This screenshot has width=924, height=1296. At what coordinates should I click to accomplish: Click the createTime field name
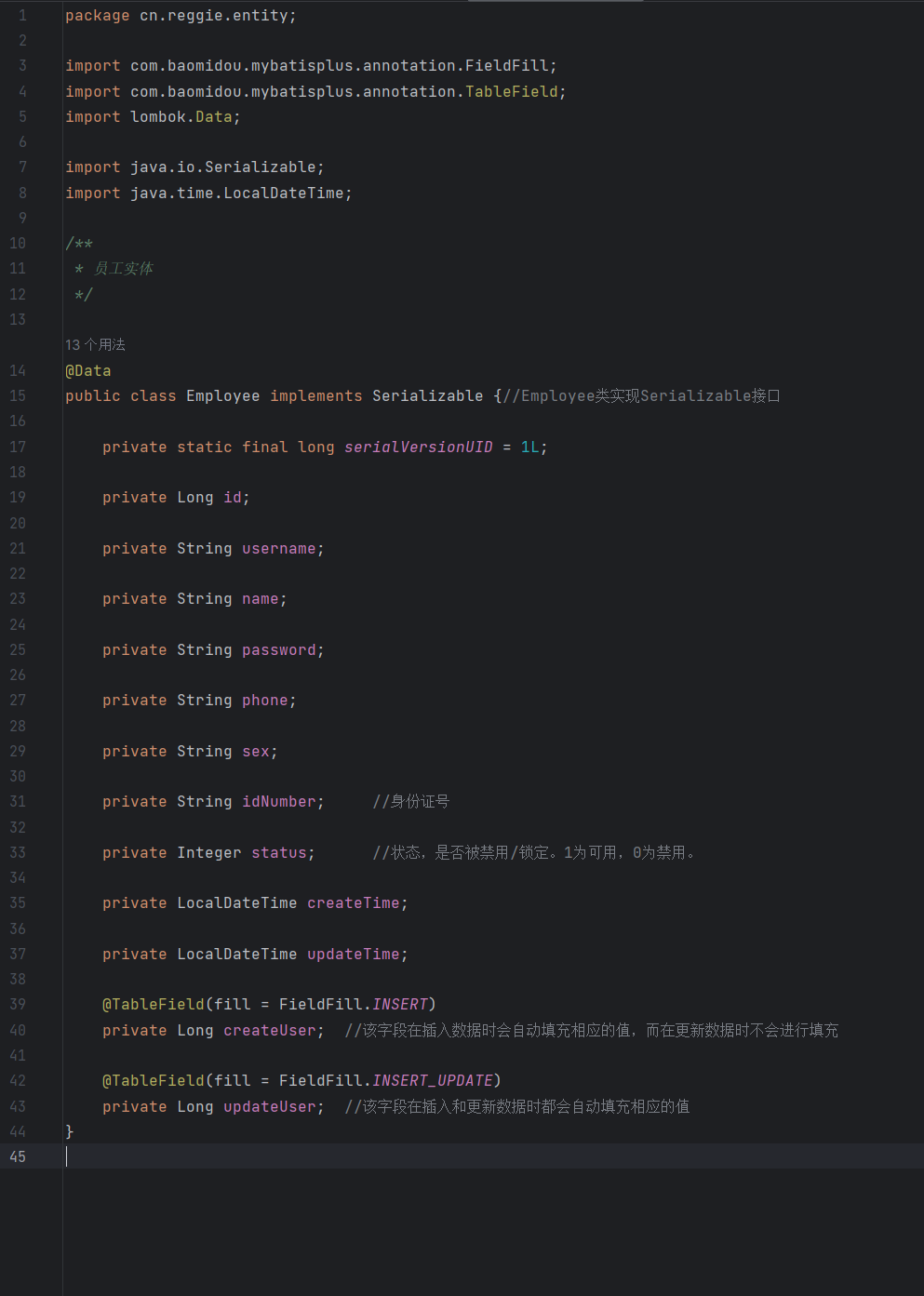(x=354, y=902)
